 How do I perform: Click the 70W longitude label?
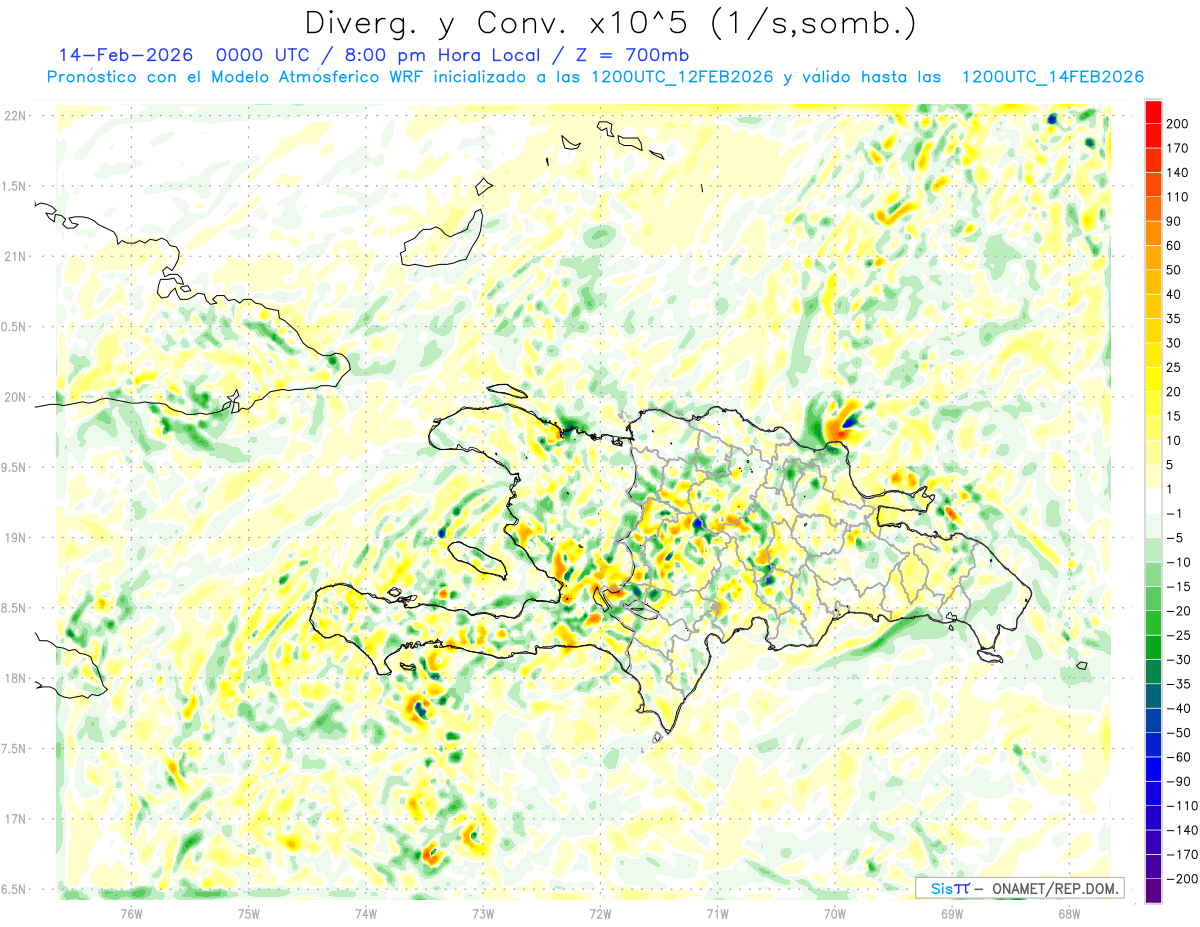click(835, 913)
